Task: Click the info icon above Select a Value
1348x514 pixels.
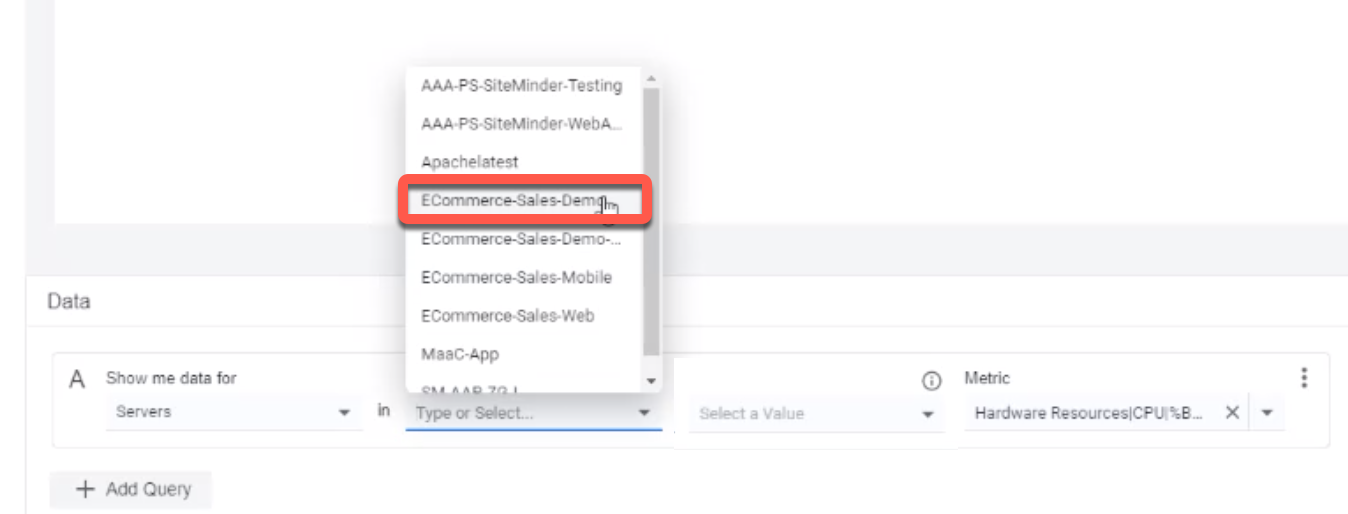Action: [x=932, y=379]
